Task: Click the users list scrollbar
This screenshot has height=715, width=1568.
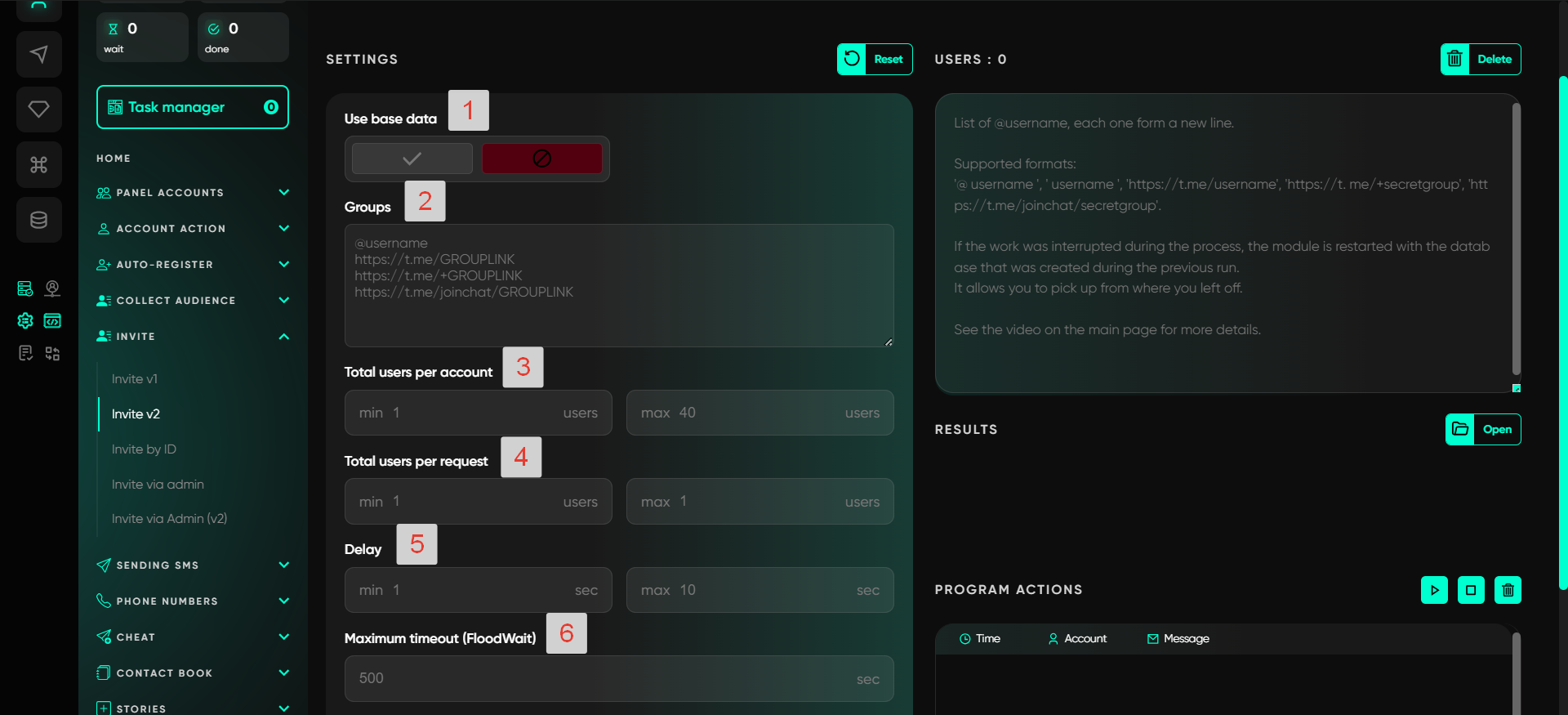Action: (1516, 237)
